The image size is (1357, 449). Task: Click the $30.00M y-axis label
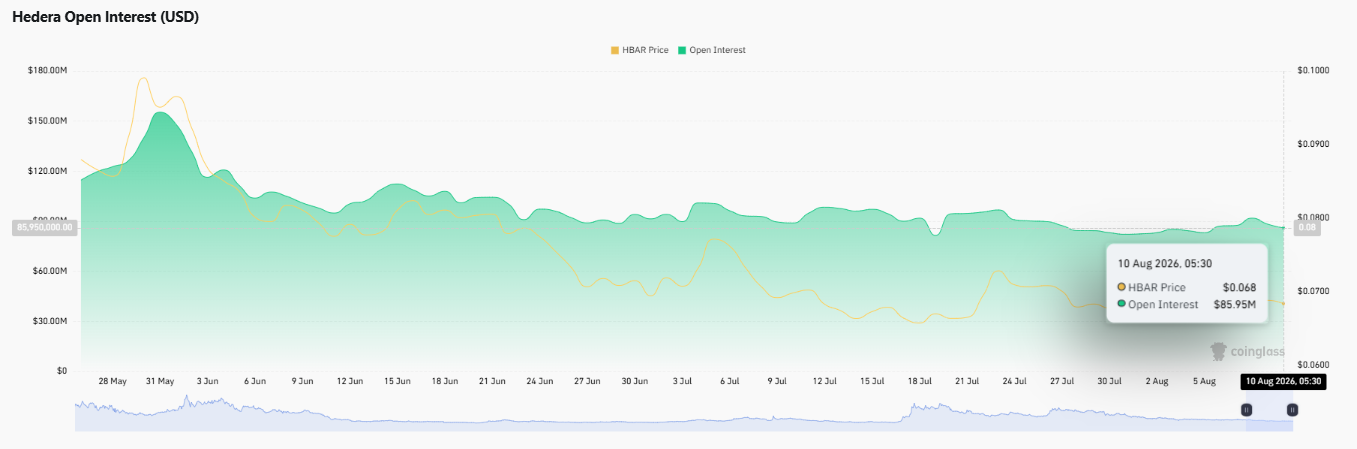point(50,321)
